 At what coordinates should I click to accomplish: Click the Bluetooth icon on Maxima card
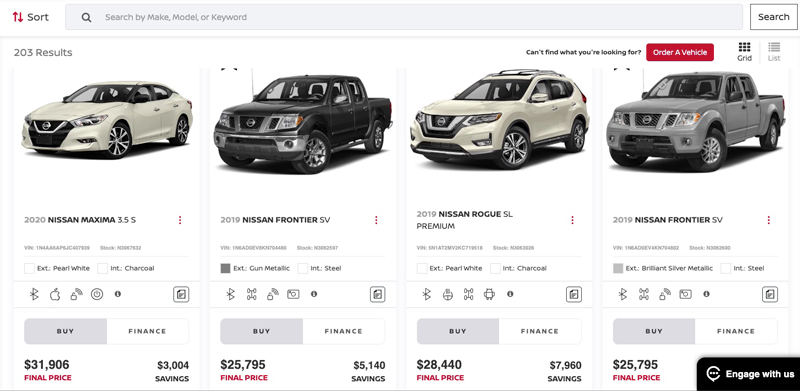pos(34,294)
